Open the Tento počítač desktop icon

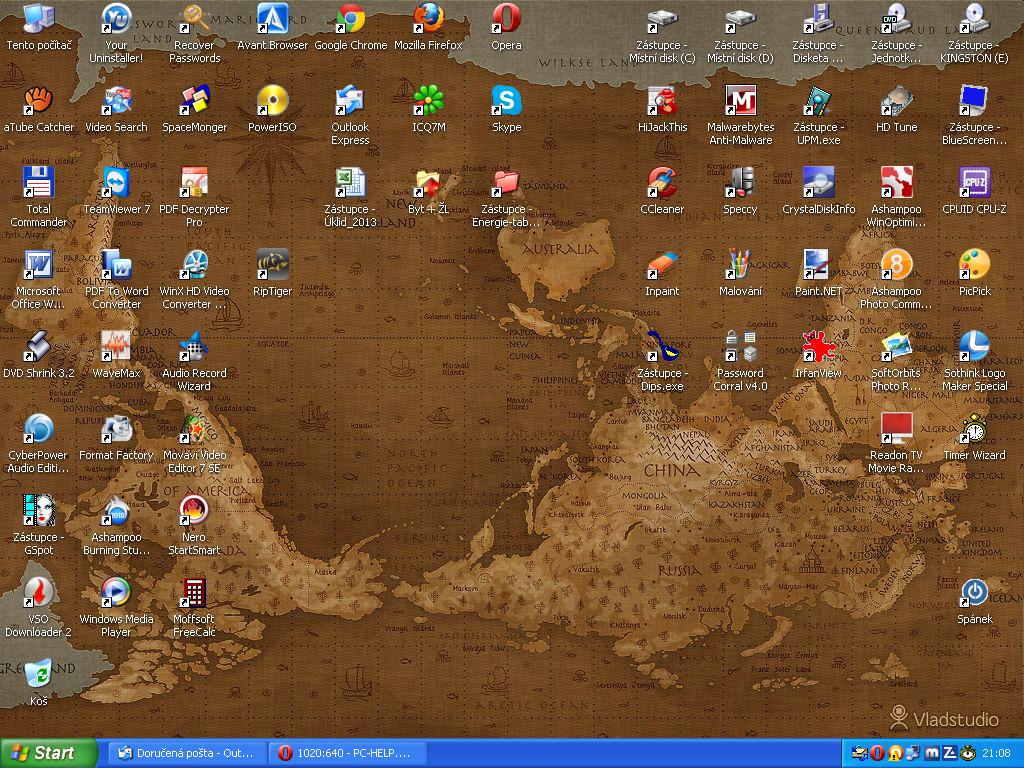(x=39, y=18)
